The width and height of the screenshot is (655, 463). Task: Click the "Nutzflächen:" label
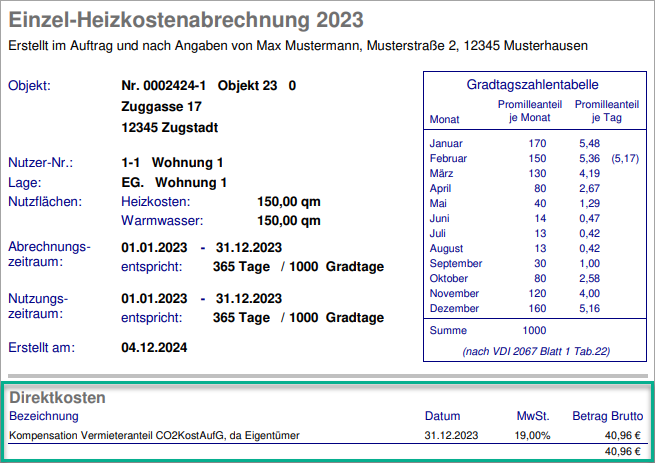pyautogui.click(x=45, y=202)
